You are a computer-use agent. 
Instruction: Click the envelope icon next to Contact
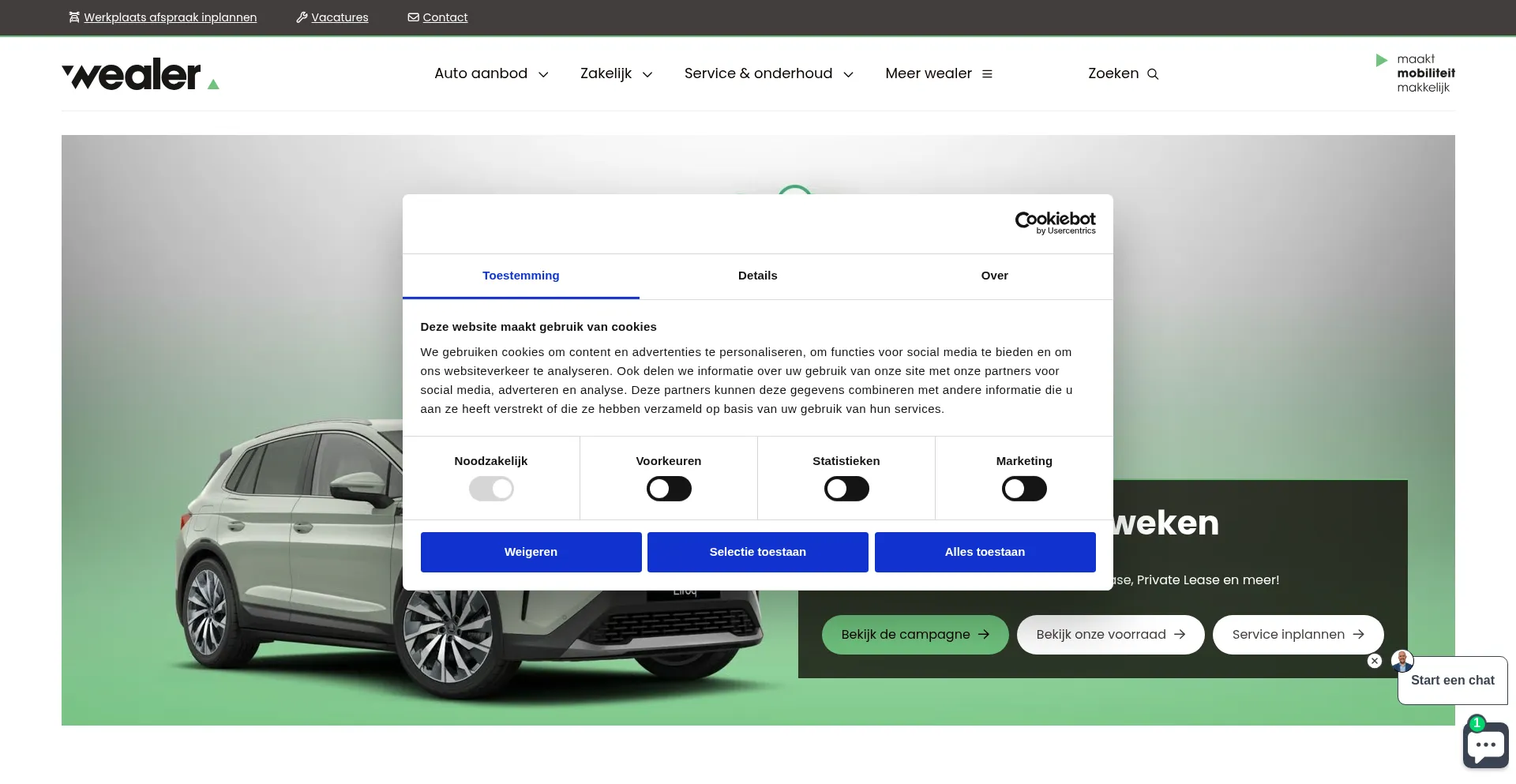coord(413,17)
